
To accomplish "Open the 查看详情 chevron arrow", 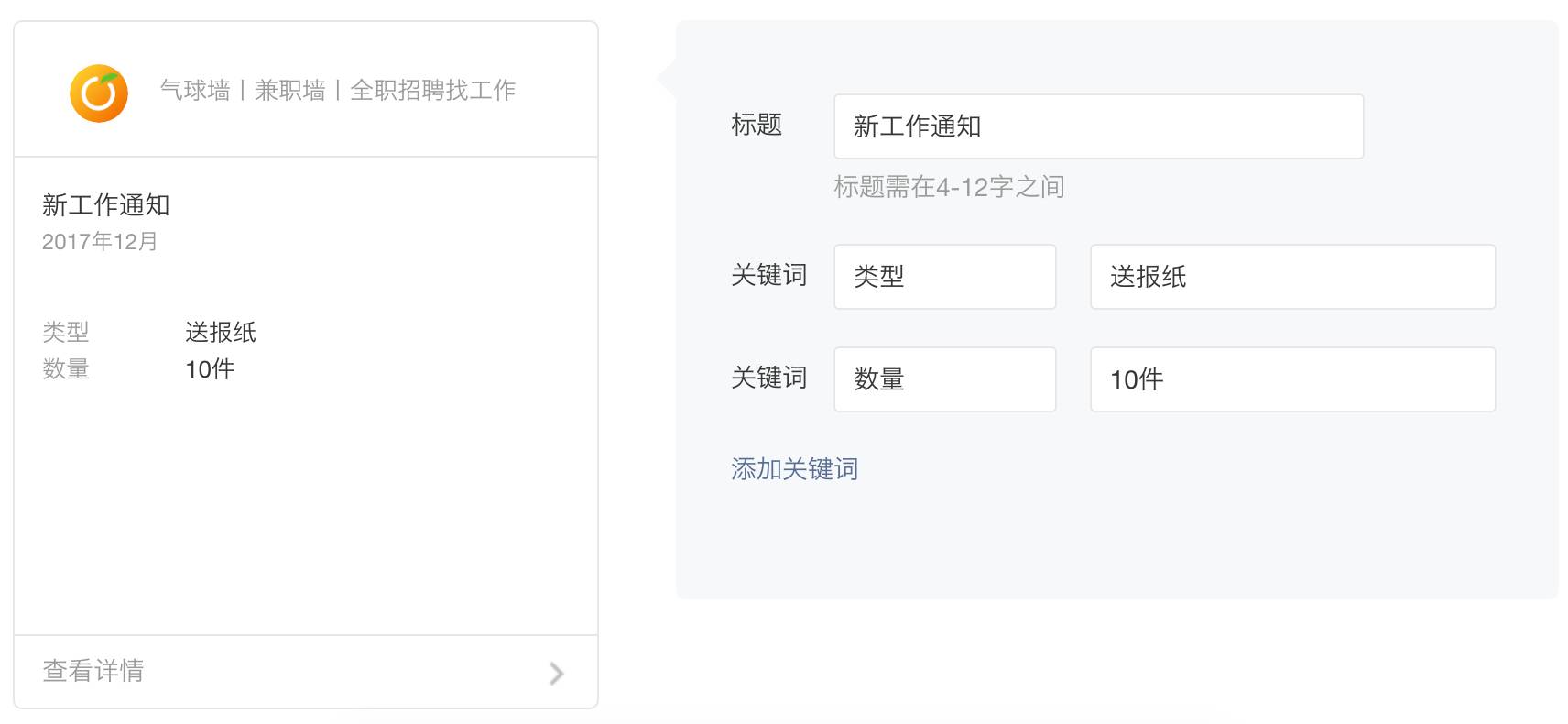I will [x=556, y=674].
